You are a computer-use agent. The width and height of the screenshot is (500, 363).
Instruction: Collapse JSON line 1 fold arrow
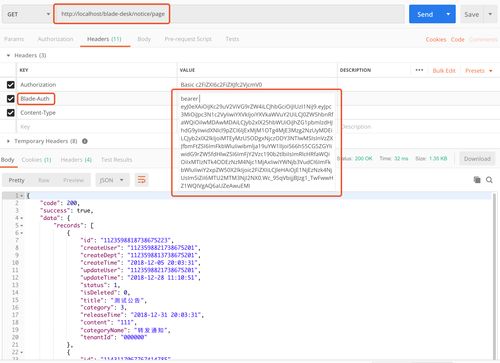pos(22,196)
